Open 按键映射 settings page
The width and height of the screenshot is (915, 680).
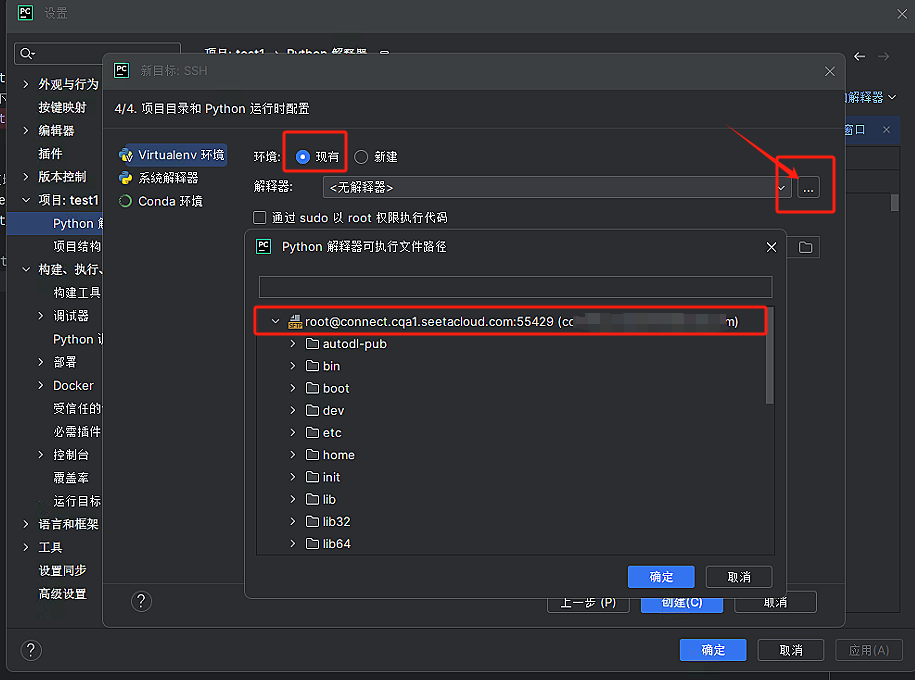(62, 107)
